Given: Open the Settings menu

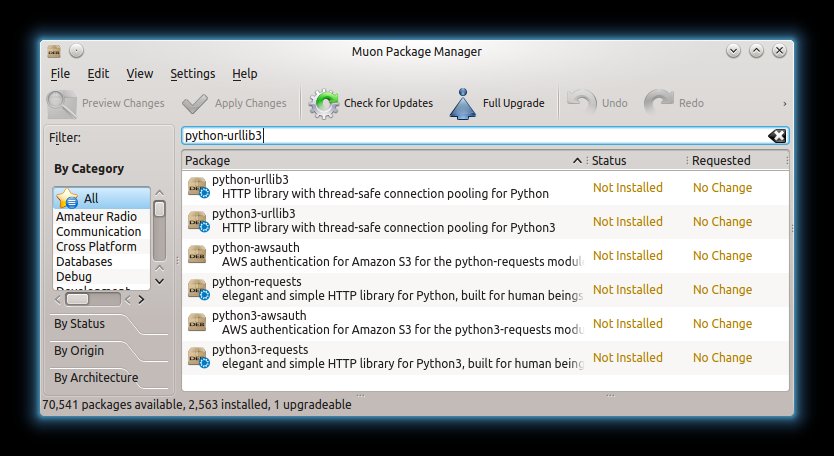Looking at the screenshot, I should point(192,74).
